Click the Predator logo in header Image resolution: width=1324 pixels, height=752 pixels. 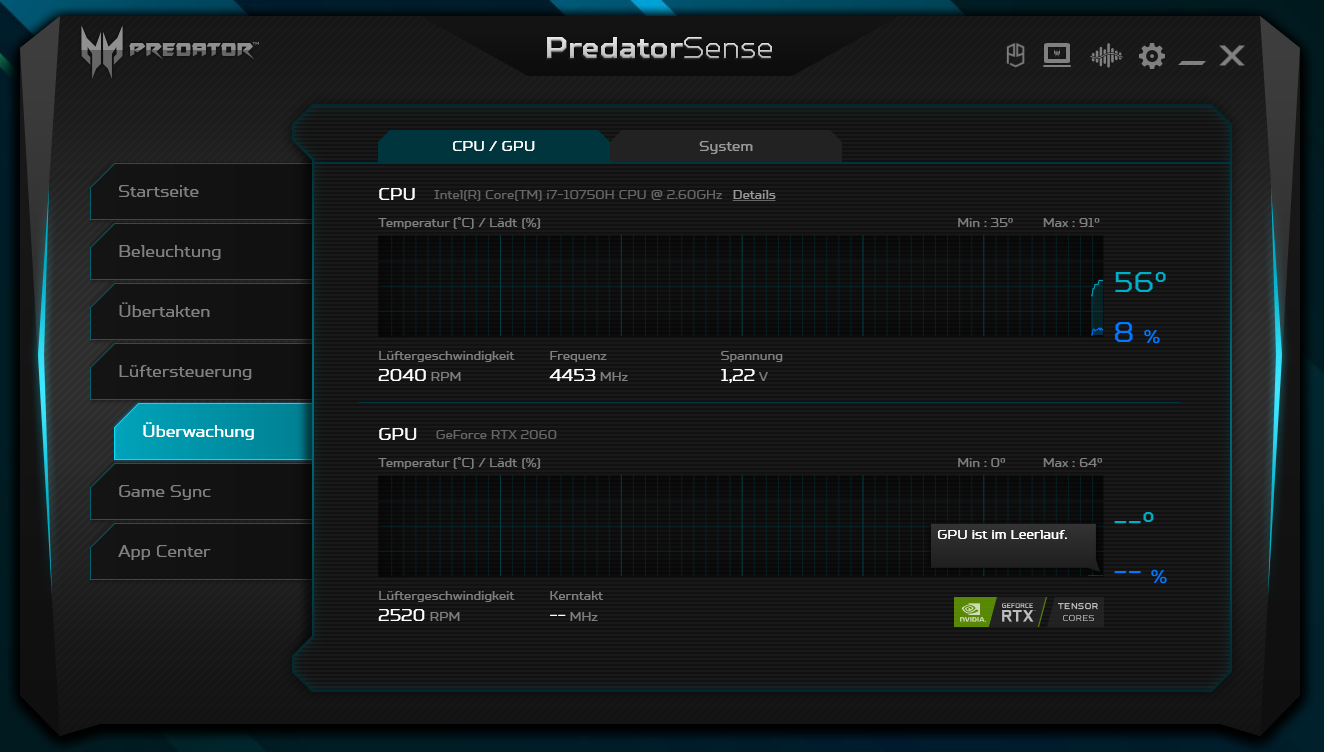168,52
